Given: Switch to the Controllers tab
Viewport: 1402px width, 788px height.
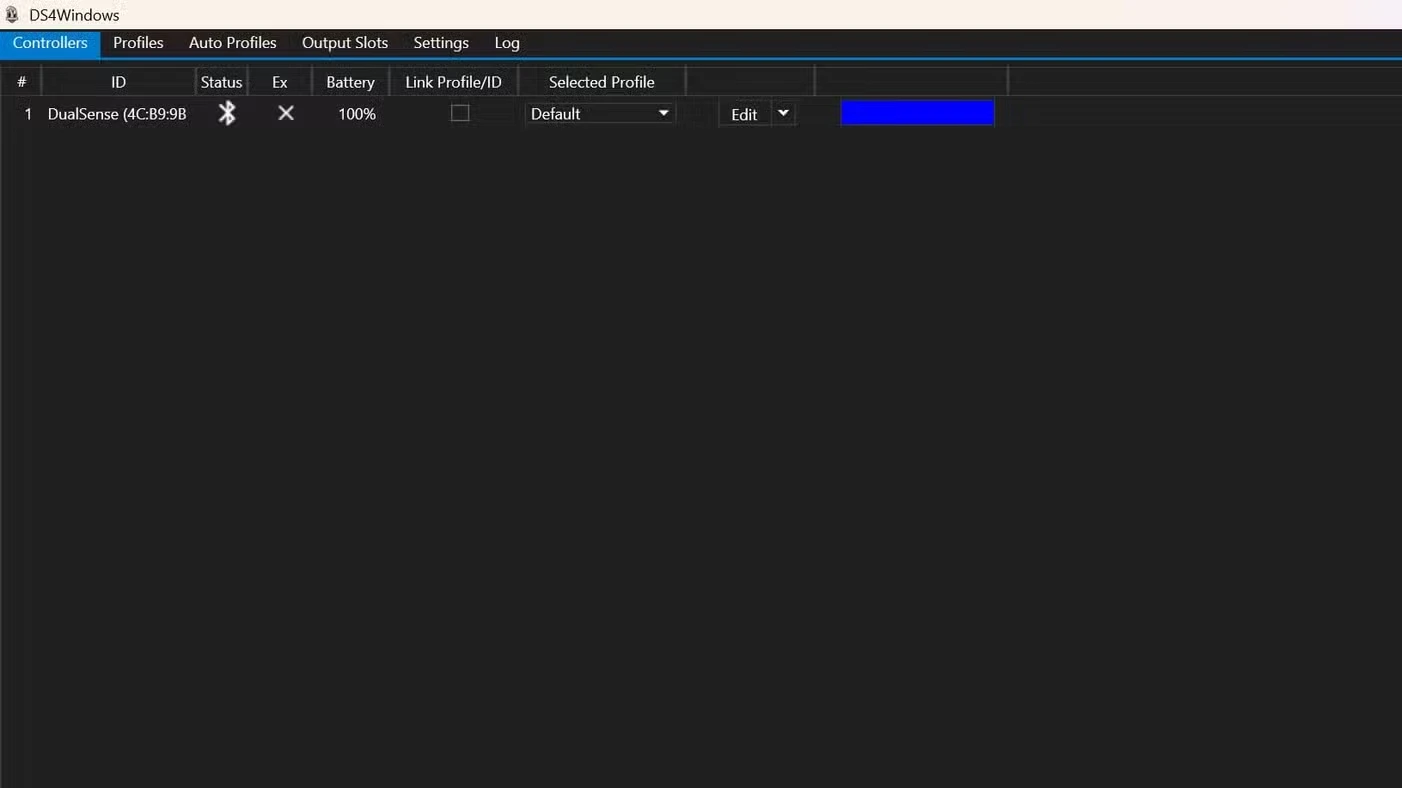Looking at the screenshot, I should pyautogui.click(x=50, y=43).
